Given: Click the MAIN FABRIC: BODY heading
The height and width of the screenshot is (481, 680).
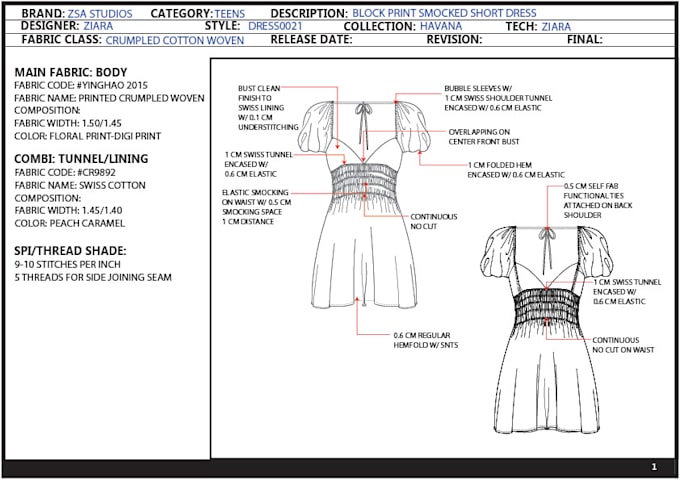Looking at the screenshot, I should tap(71, 72).
